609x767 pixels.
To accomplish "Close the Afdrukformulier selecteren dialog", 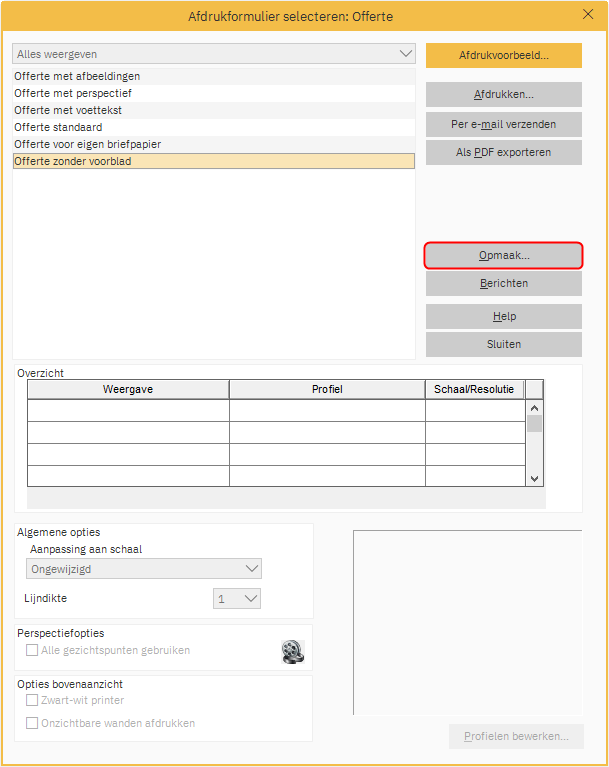I will (x=588, y=15).
